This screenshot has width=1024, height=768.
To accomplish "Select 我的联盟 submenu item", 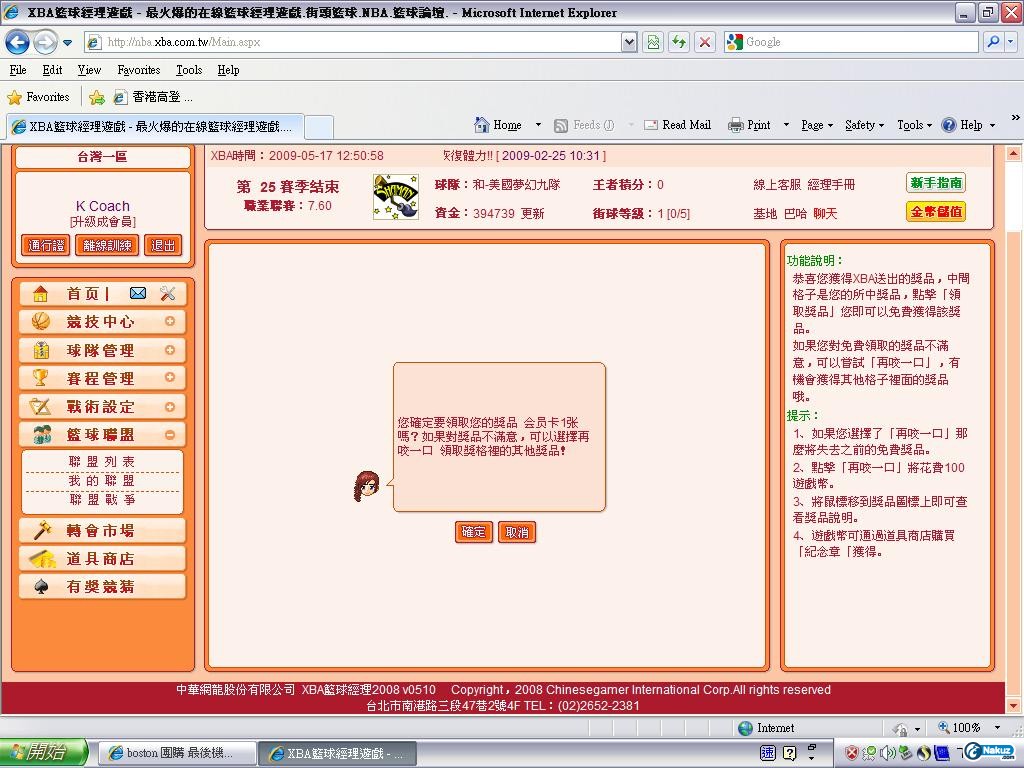I will click(x=102, y=481).
